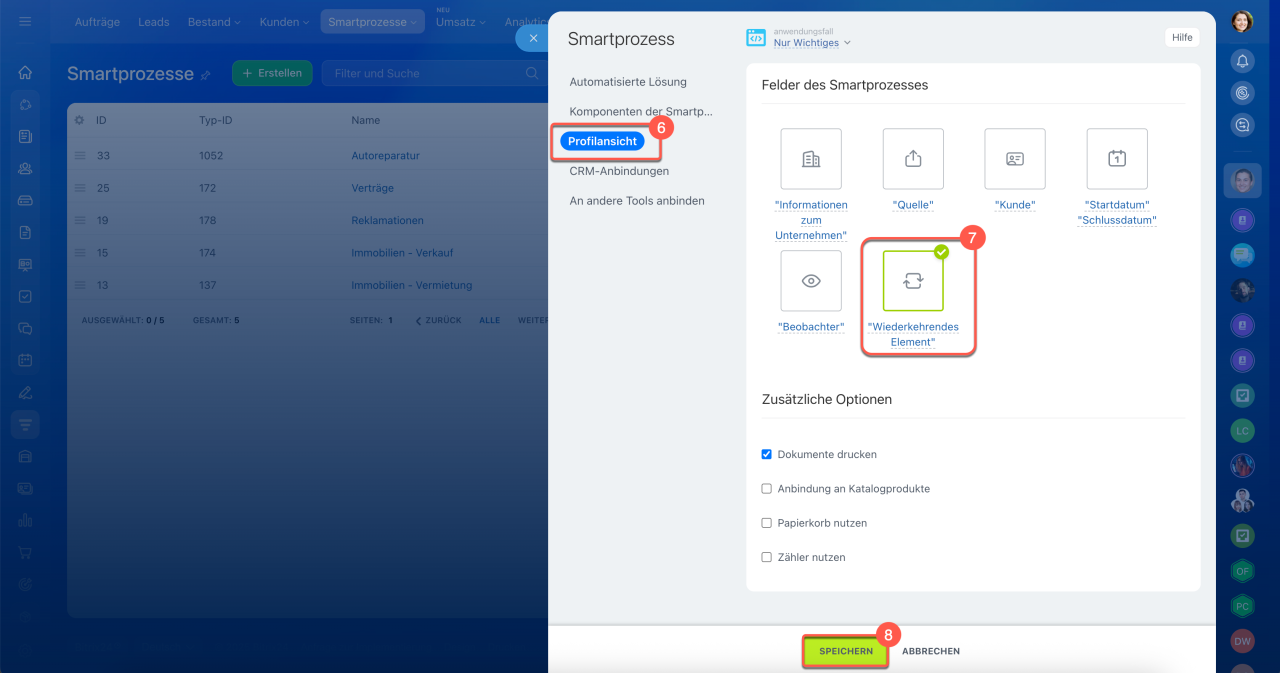The image size is (1280, 673).
Task: Click the Abbrechen button
Action: pyautogui.click(x=931, y=651)
